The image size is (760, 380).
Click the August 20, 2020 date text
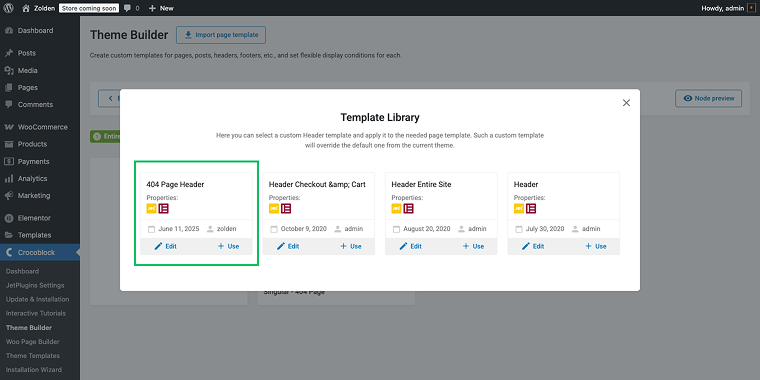427,229
